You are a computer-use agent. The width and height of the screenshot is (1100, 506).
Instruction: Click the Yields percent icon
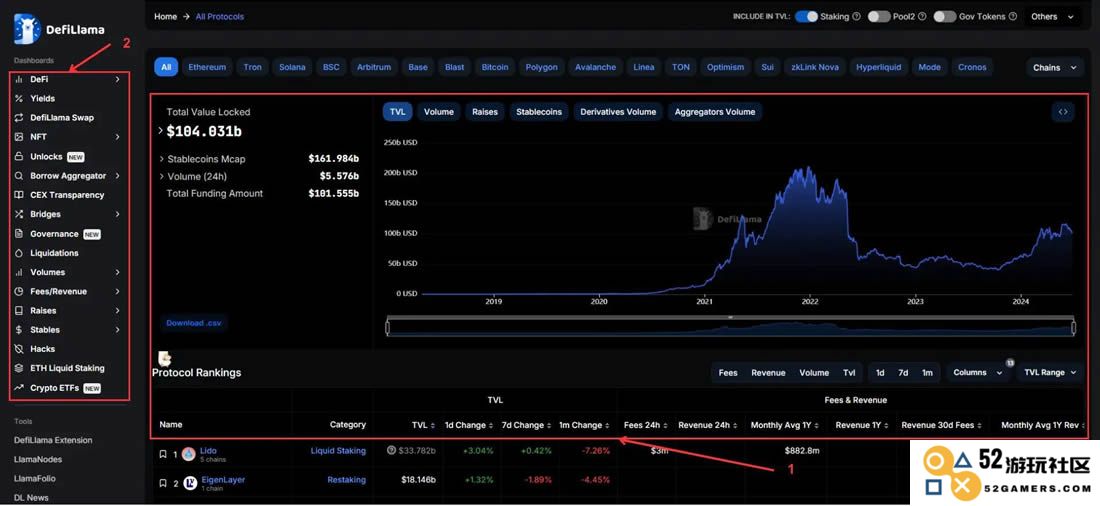click(19, 99)
